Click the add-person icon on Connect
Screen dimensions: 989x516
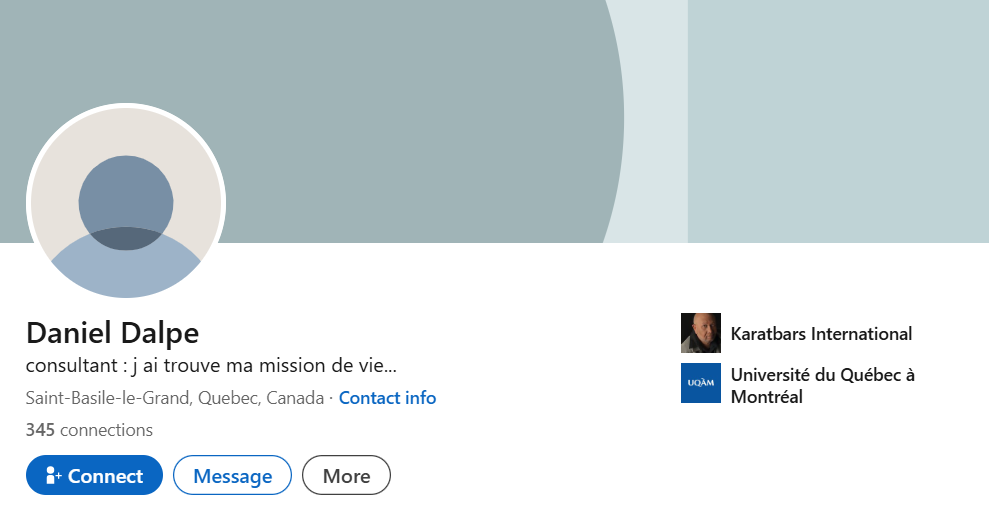pos(54,476)
